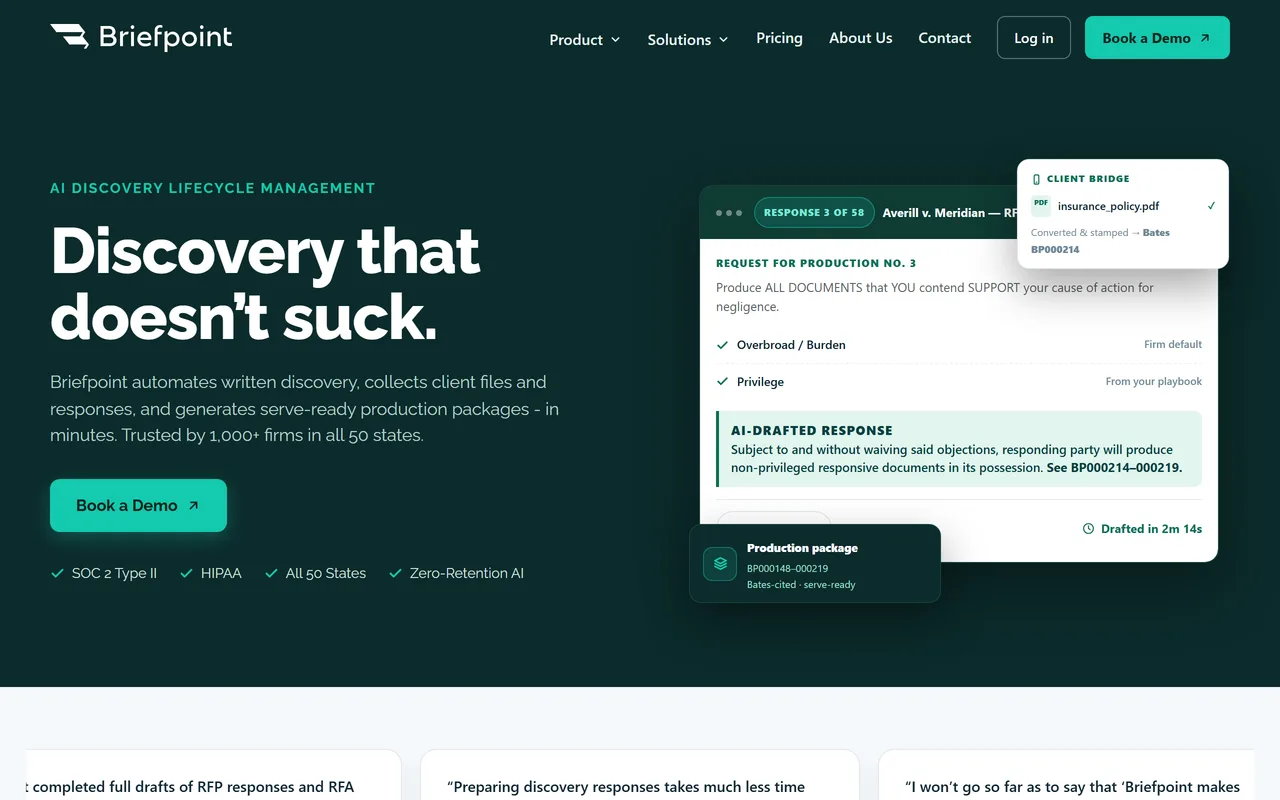Click the SOC 2 Type II checkmark

tap(57, 573)
